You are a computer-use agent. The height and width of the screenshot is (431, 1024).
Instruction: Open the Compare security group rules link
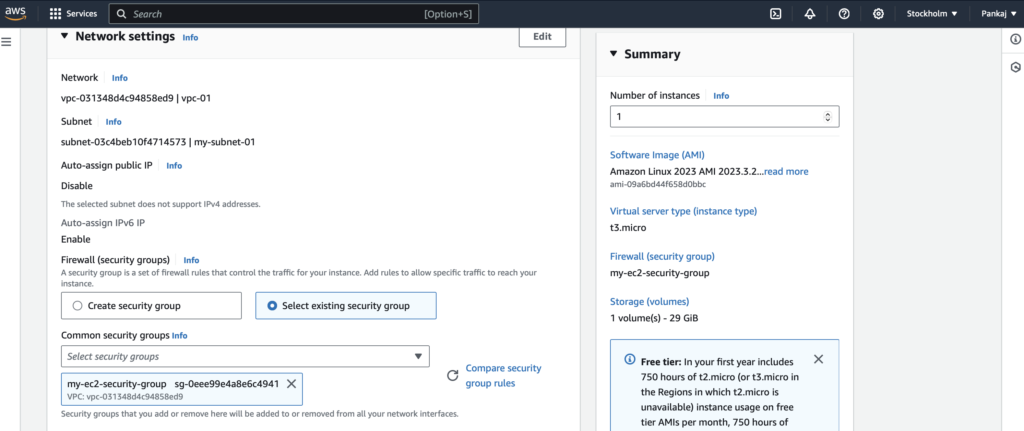point(504,375)
